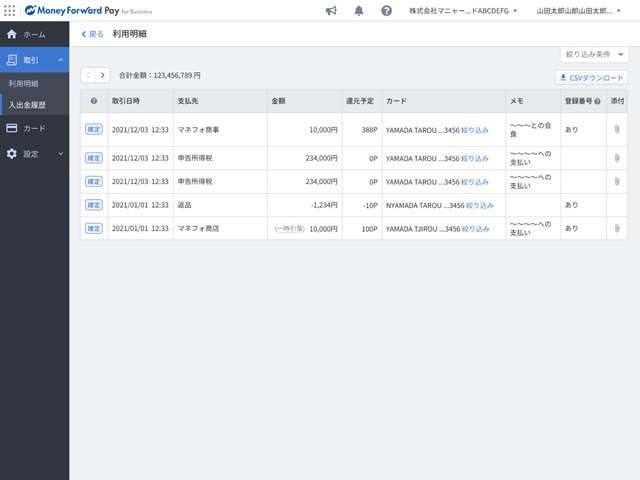Click the memo ～～～との会食
Viewport: 640px width, 480px height.
[x=531, y=129]
